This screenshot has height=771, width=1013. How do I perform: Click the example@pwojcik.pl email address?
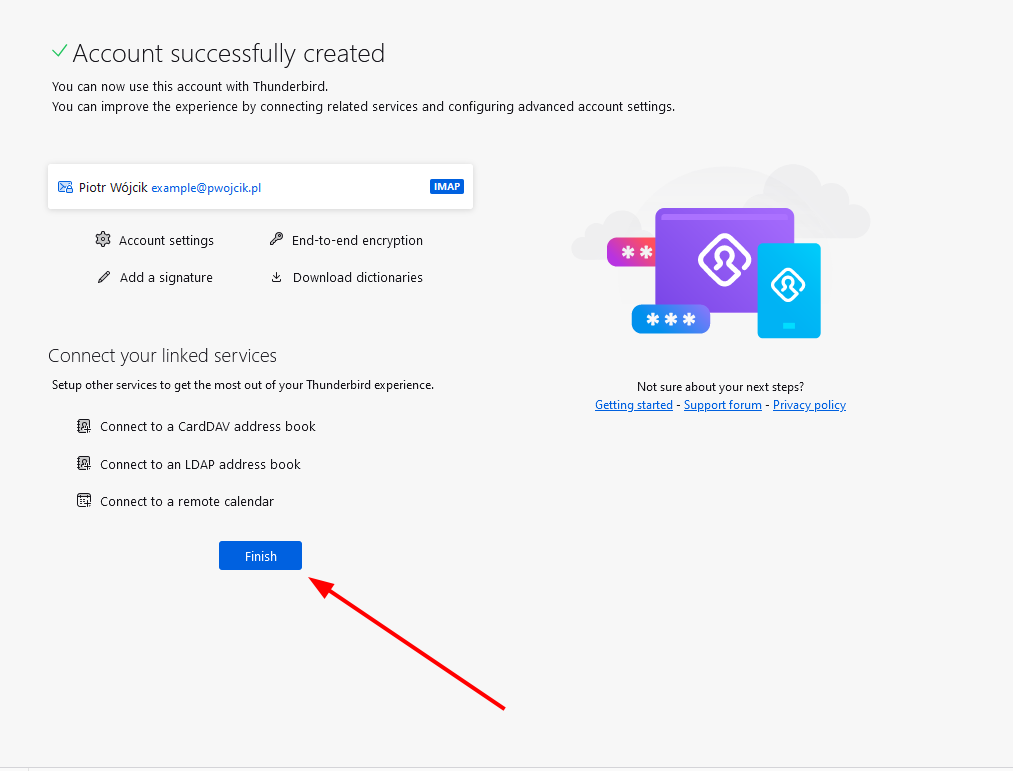[206, 187]
